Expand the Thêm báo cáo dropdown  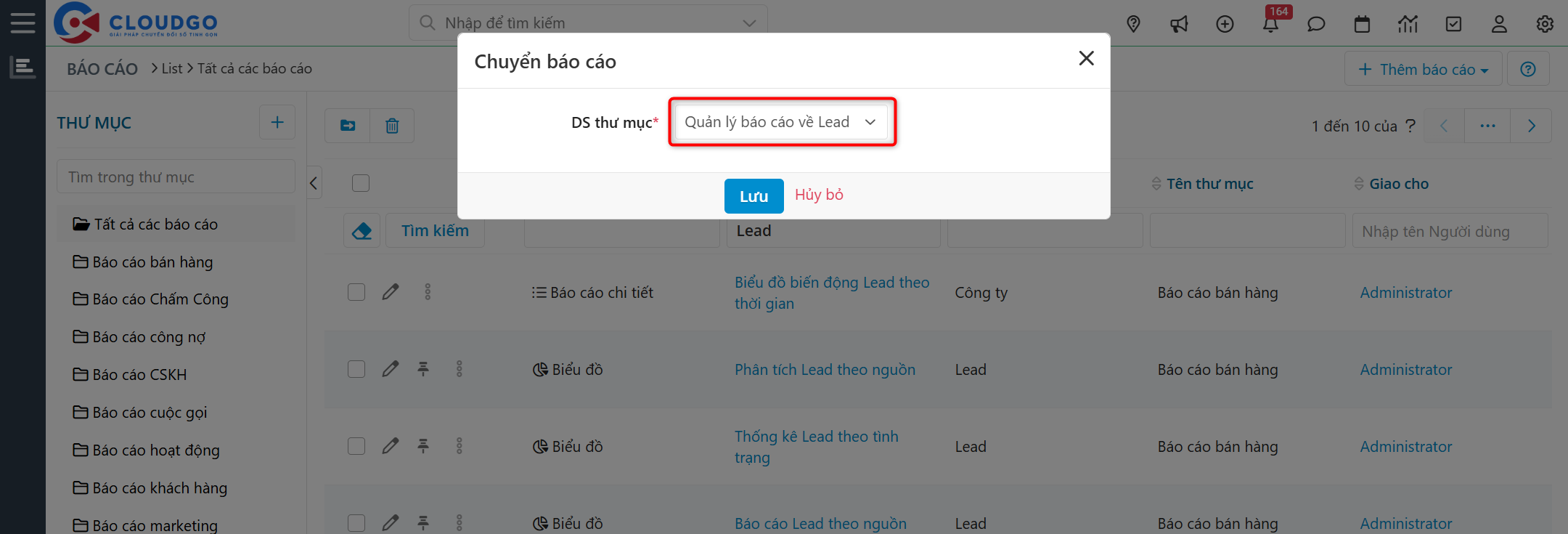pos(1423,69)
